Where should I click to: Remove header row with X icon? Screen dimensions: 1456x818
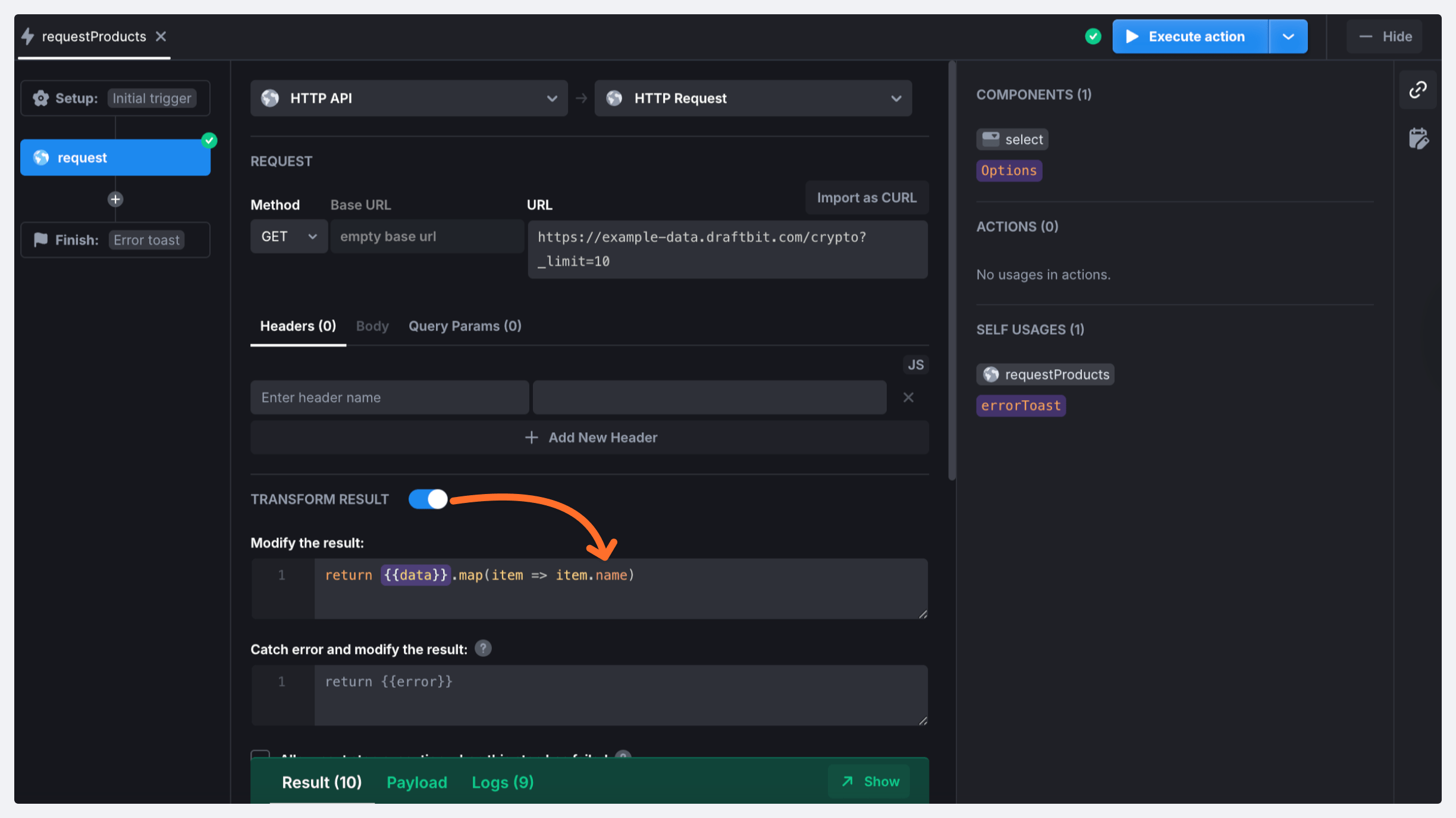908,397
